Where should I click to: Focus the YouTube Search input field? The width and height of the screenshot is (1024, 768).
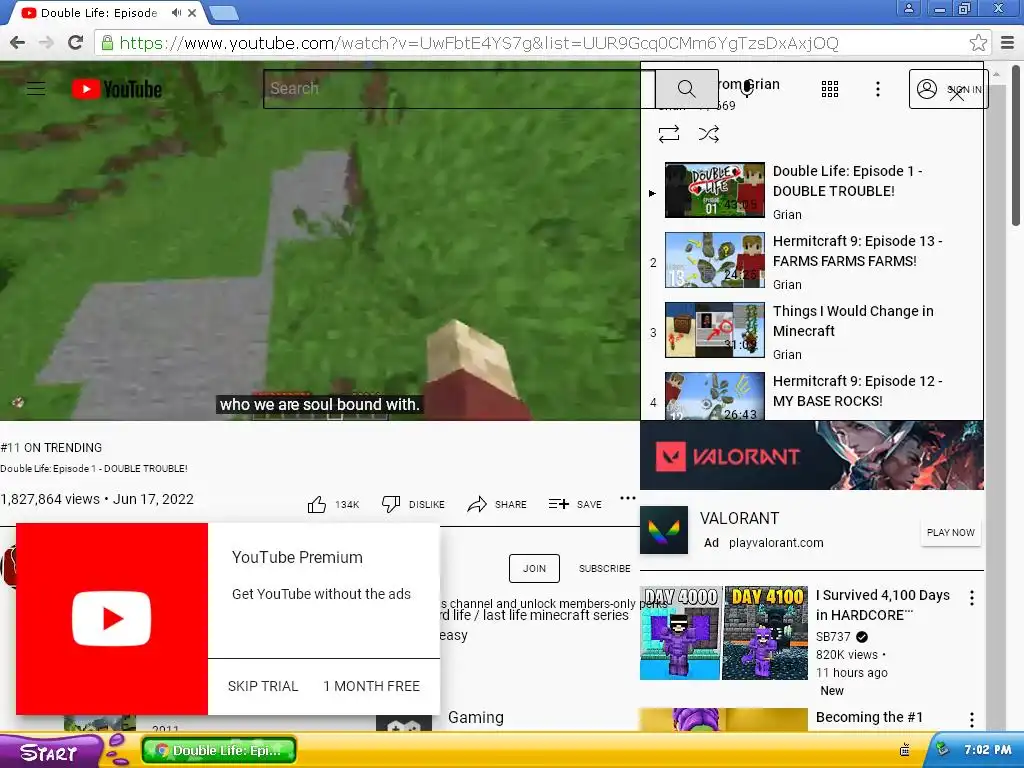pyautogui.click(x=459, y=89)
